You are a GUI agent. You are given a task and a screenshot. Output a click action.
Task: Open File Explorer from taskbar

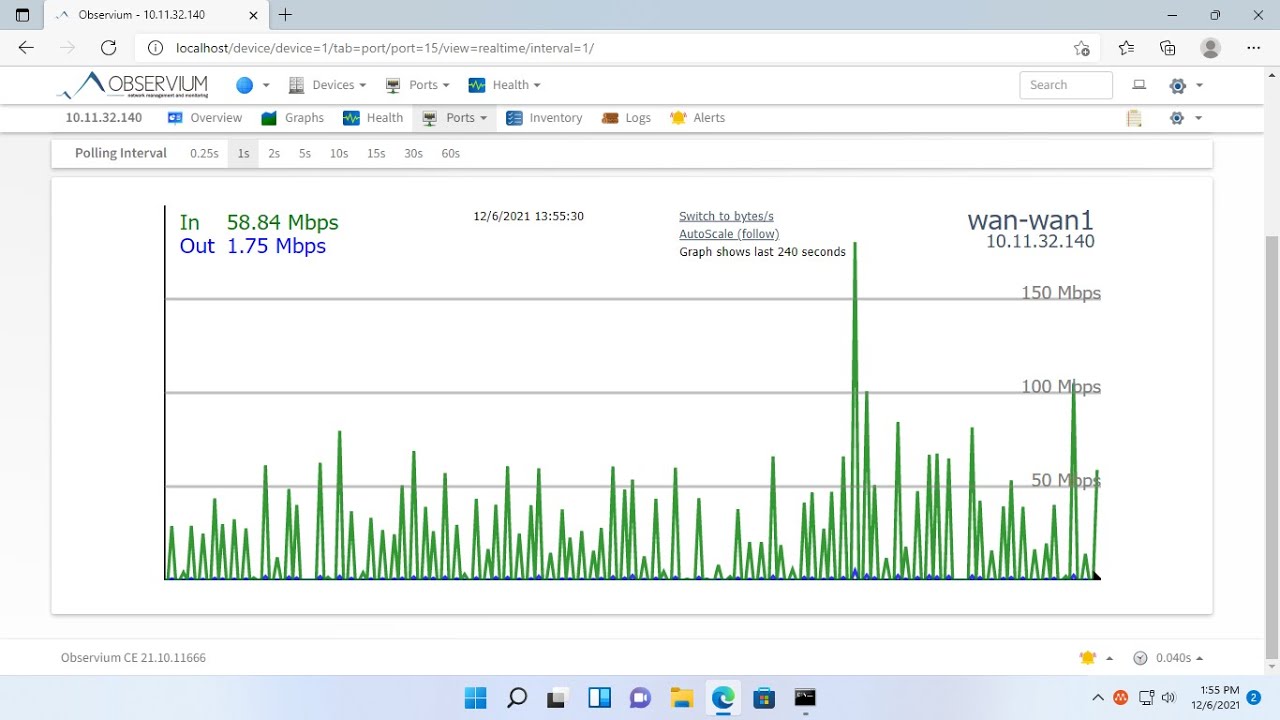(x=682, y=697)
